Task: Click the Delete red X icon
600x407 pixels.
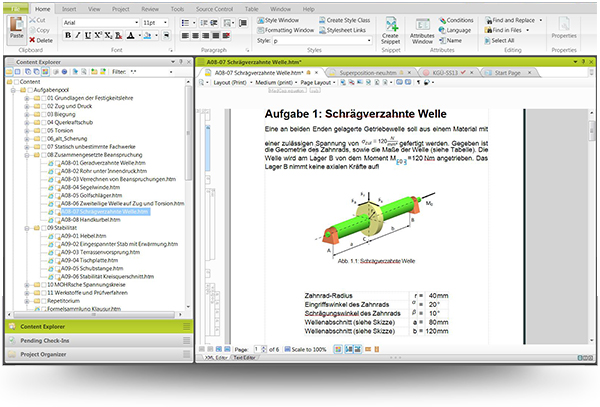Action: click(x=32, y=40)
